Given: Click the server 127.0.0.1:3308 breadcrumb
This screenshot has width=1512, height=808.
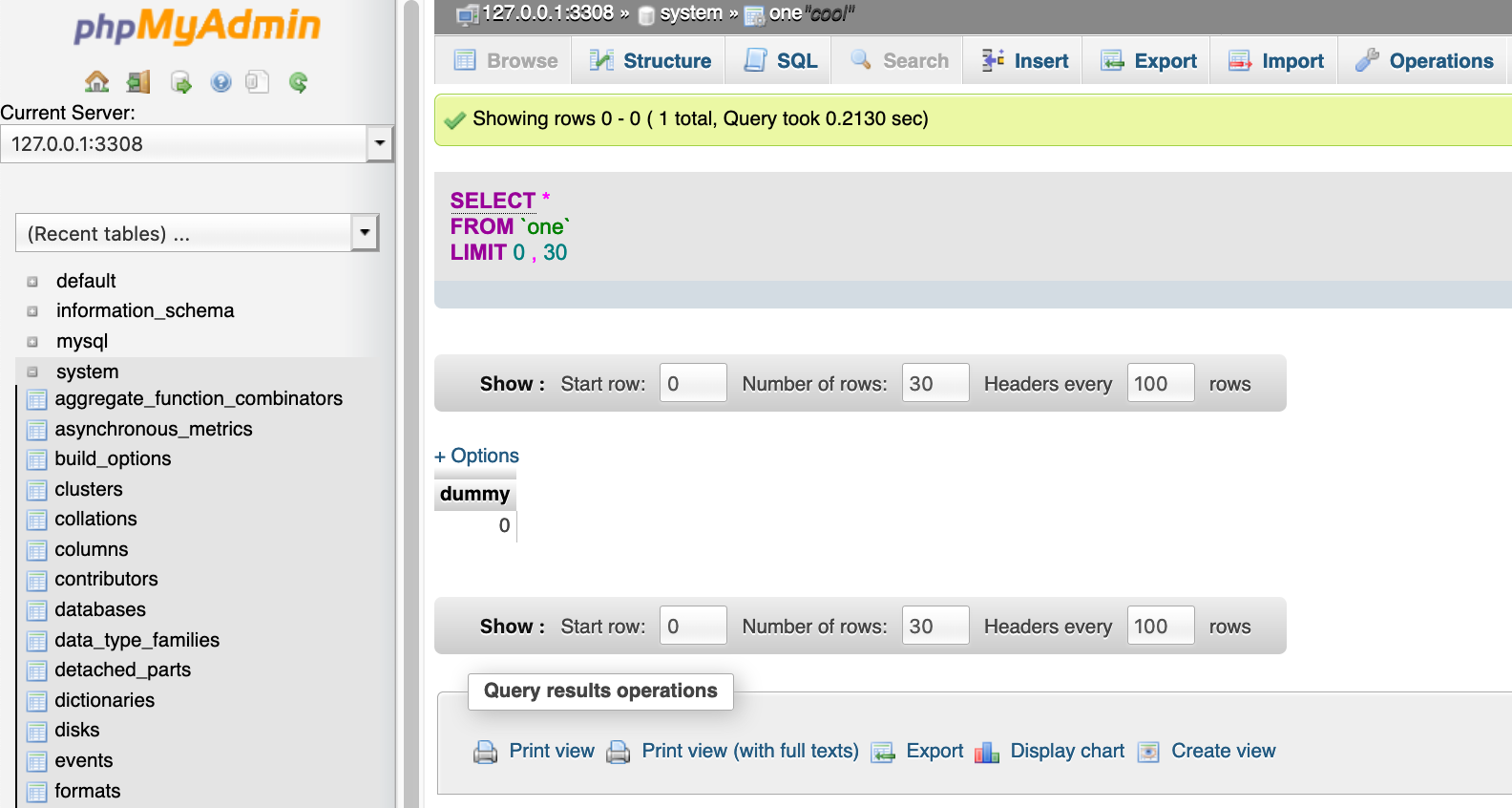Looking at the screenshot, I should [x=547, y=13].
